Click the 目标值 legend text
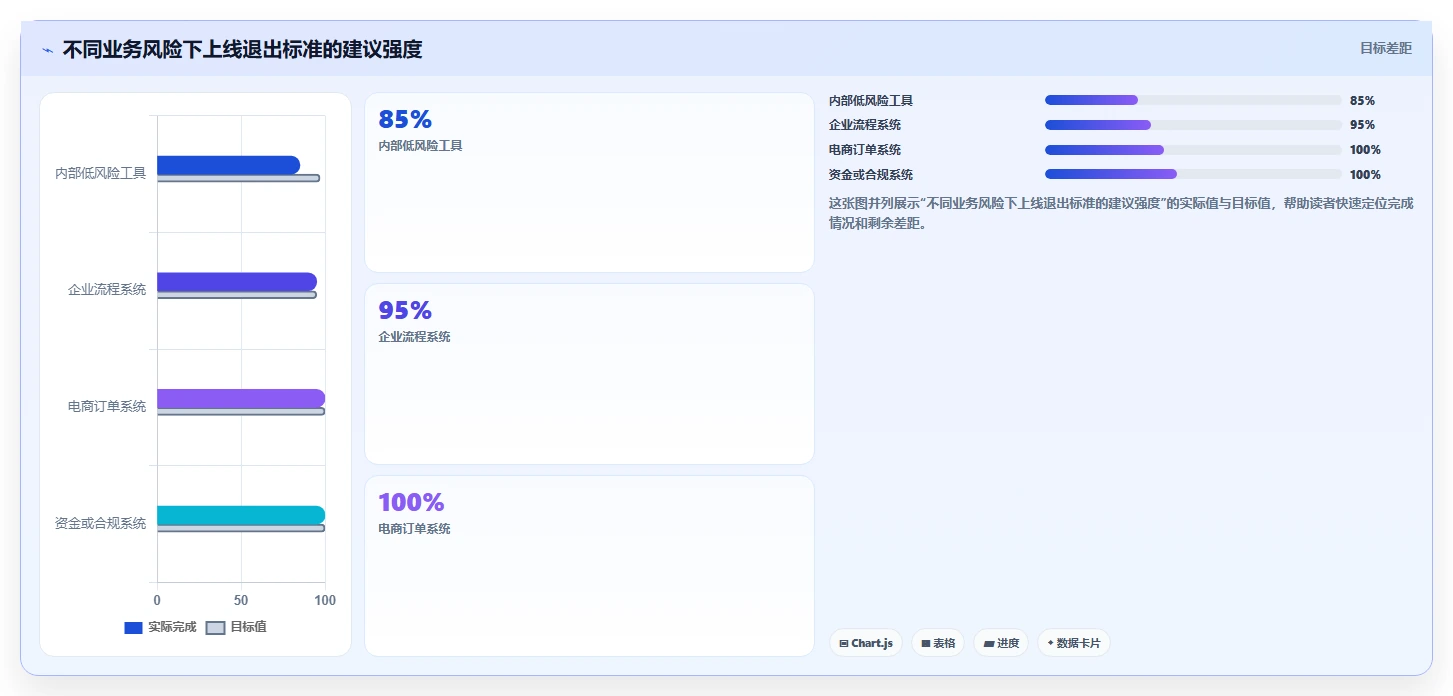Screen dimensions: 1453x696 pos(248,627)
